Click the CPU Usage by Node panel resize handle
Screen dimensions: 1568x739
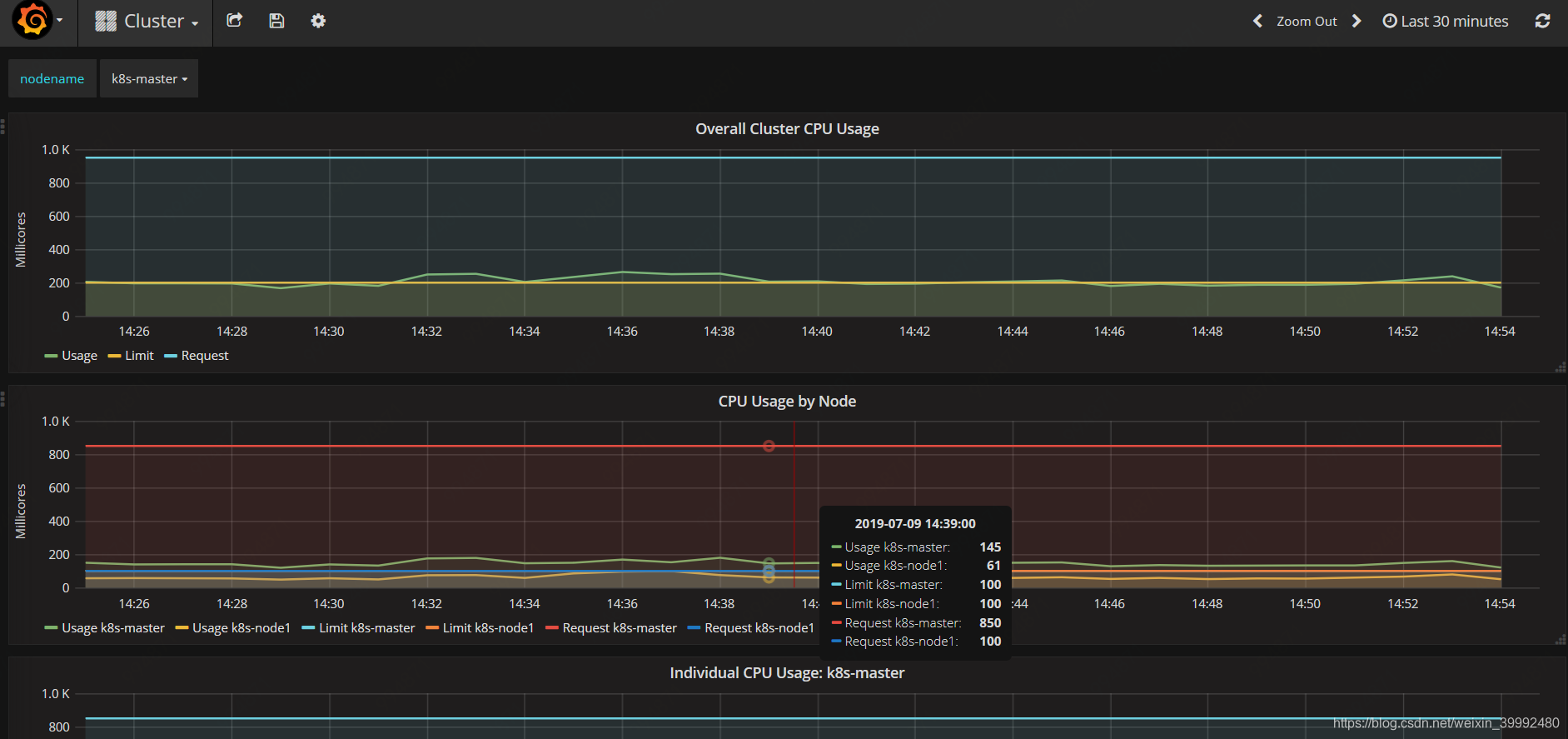[1561, 639]
